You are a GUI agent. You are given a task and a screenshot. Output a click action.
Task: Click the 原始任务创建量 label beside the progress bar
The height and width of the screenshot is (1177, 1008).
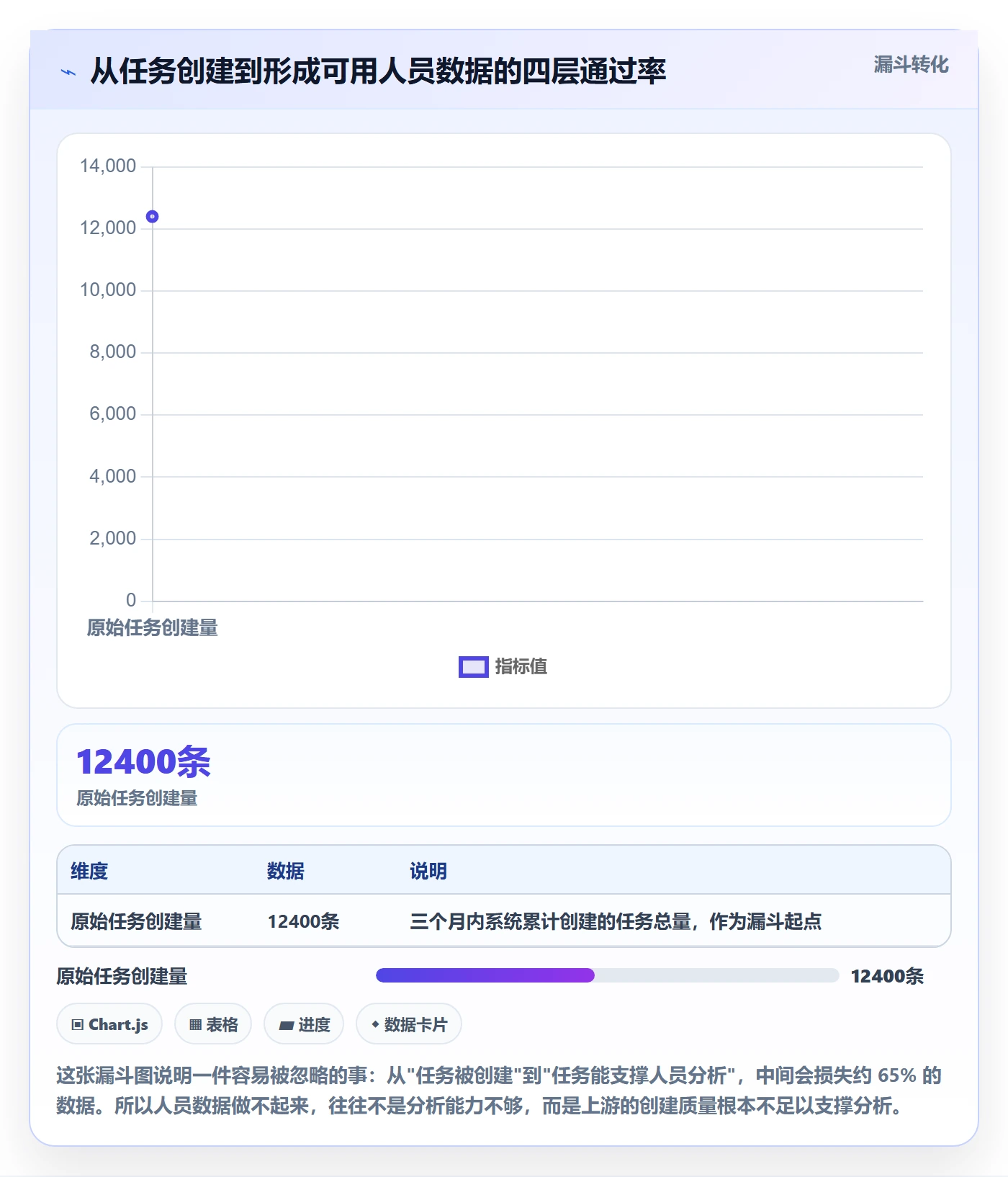[x=122, y=976]
